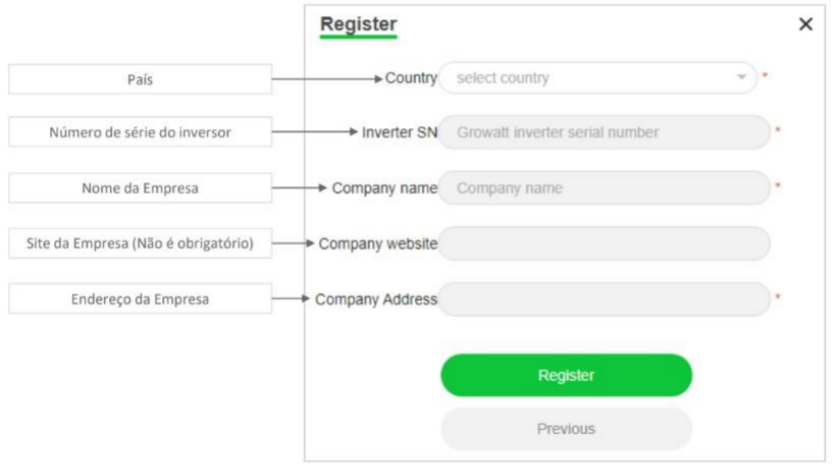Viewport: 837px width, 467px height.
Task: Click the 'Country' field label
Action: 411,78
